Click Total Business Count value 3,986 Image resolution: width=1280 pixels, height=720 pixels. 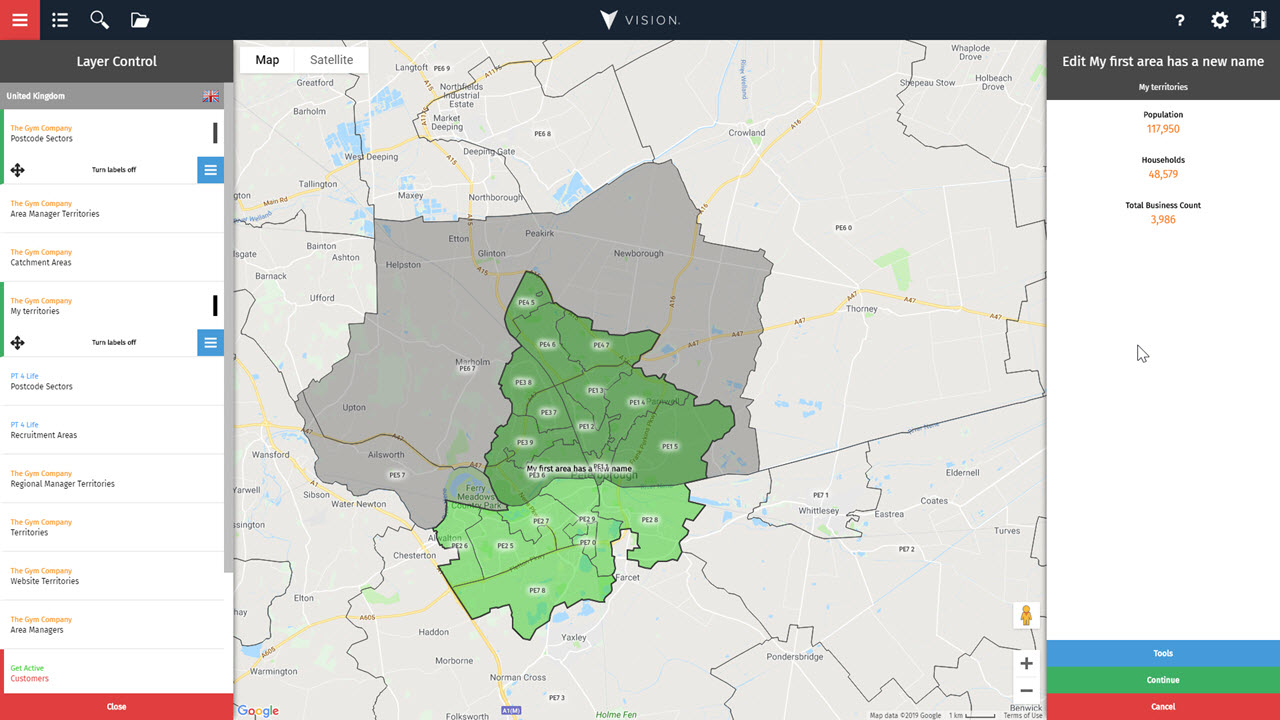1163,219
